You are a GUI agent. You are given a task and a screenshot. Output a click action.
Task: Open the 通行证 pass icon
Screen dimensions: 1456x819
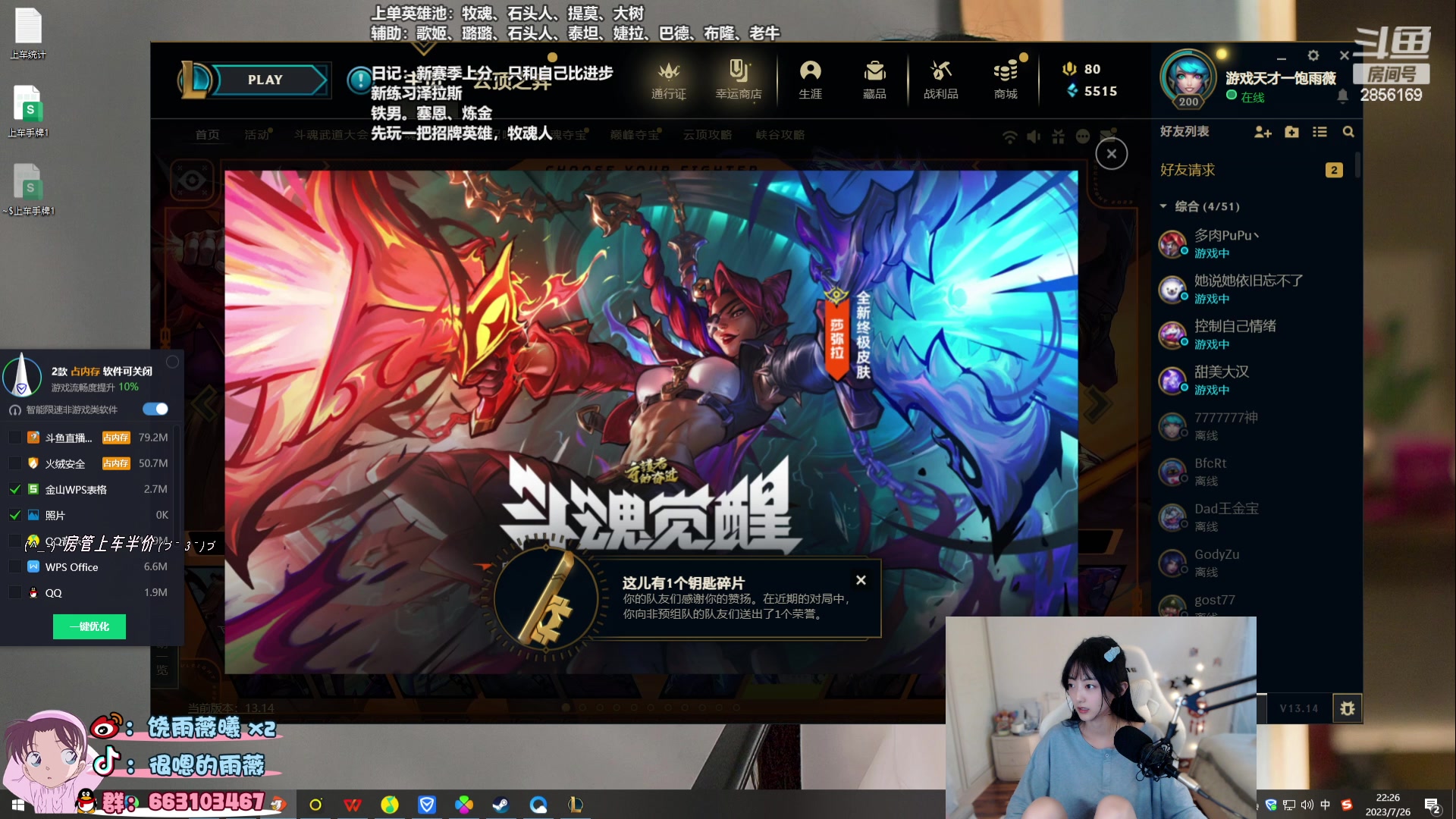coord(668,80)
